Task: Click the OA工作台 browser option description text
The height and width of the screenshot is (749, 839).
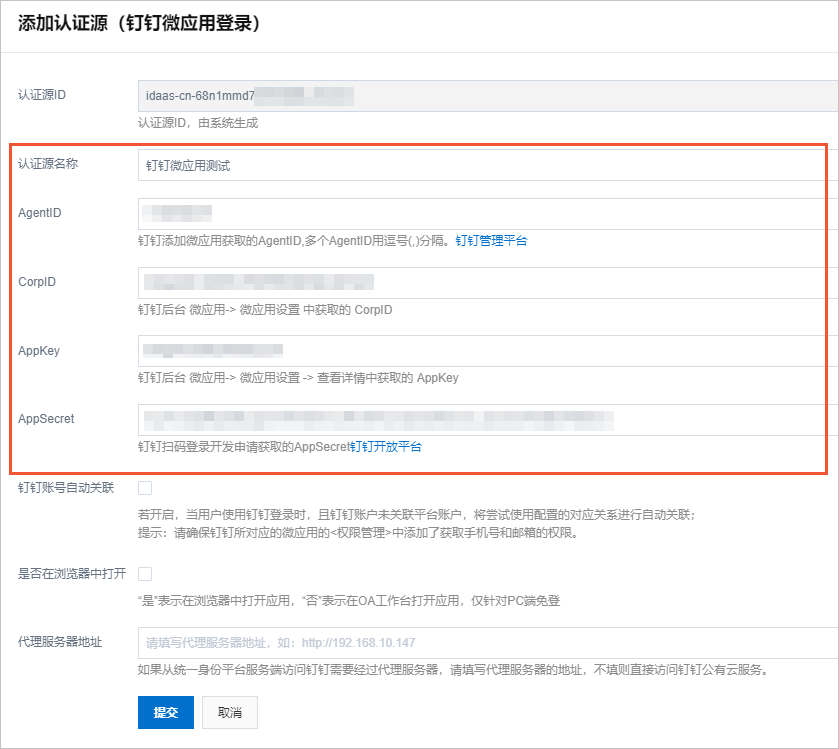Action: pyautogui.click(x=349, y=601)
